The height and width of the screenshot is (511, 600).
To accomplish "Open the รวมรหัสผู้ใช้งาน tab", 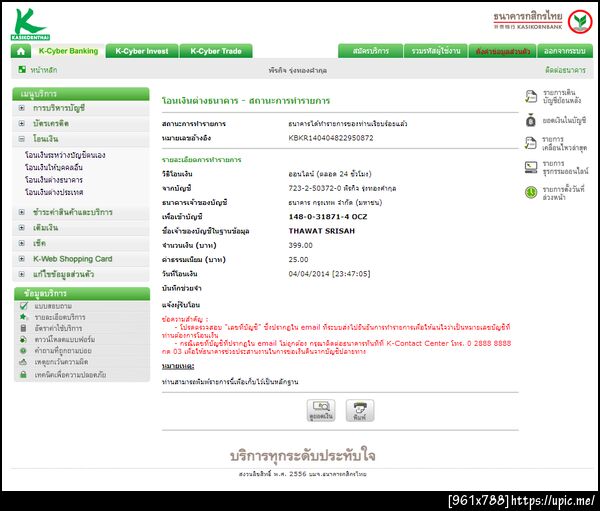I will 436,51.
